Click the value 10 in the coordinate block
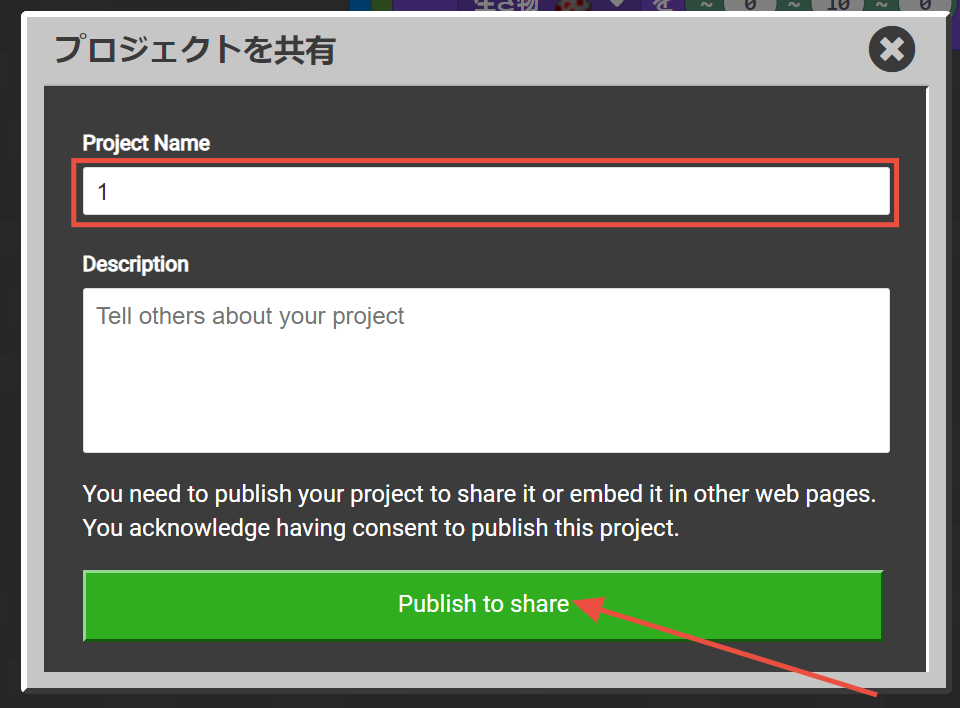 (x=839, y=5)
